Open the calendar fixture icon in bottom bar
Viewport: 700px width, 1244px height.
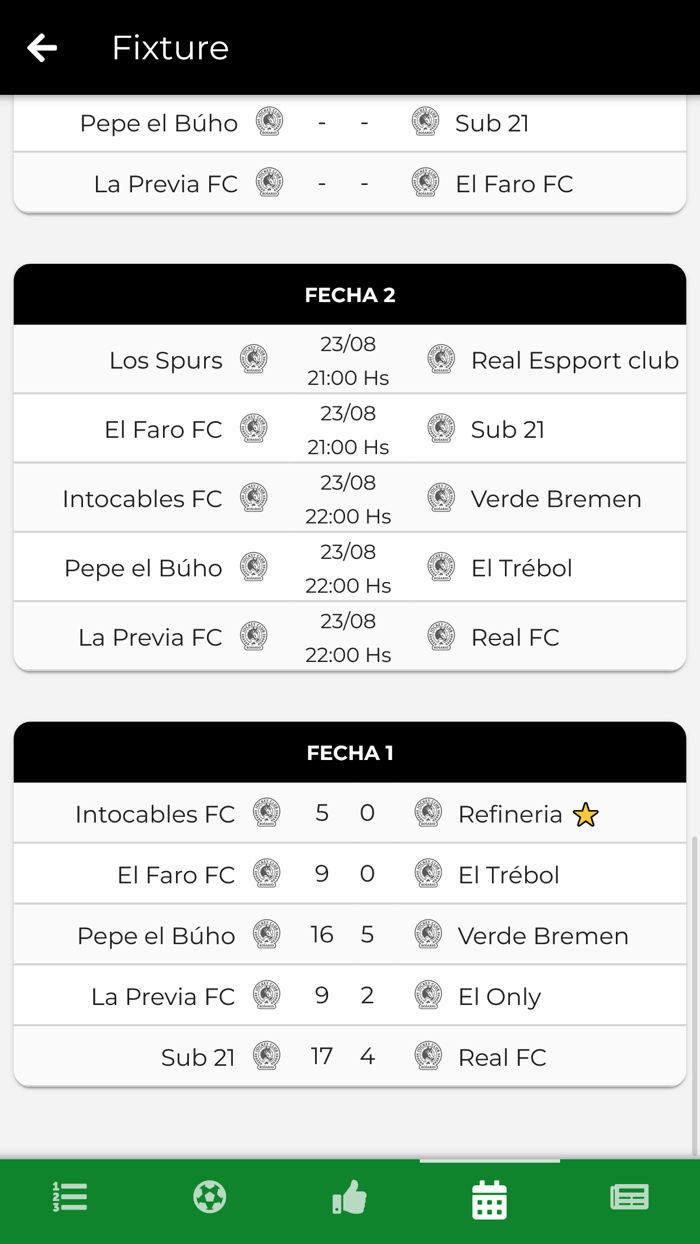tap(488, 1196)
